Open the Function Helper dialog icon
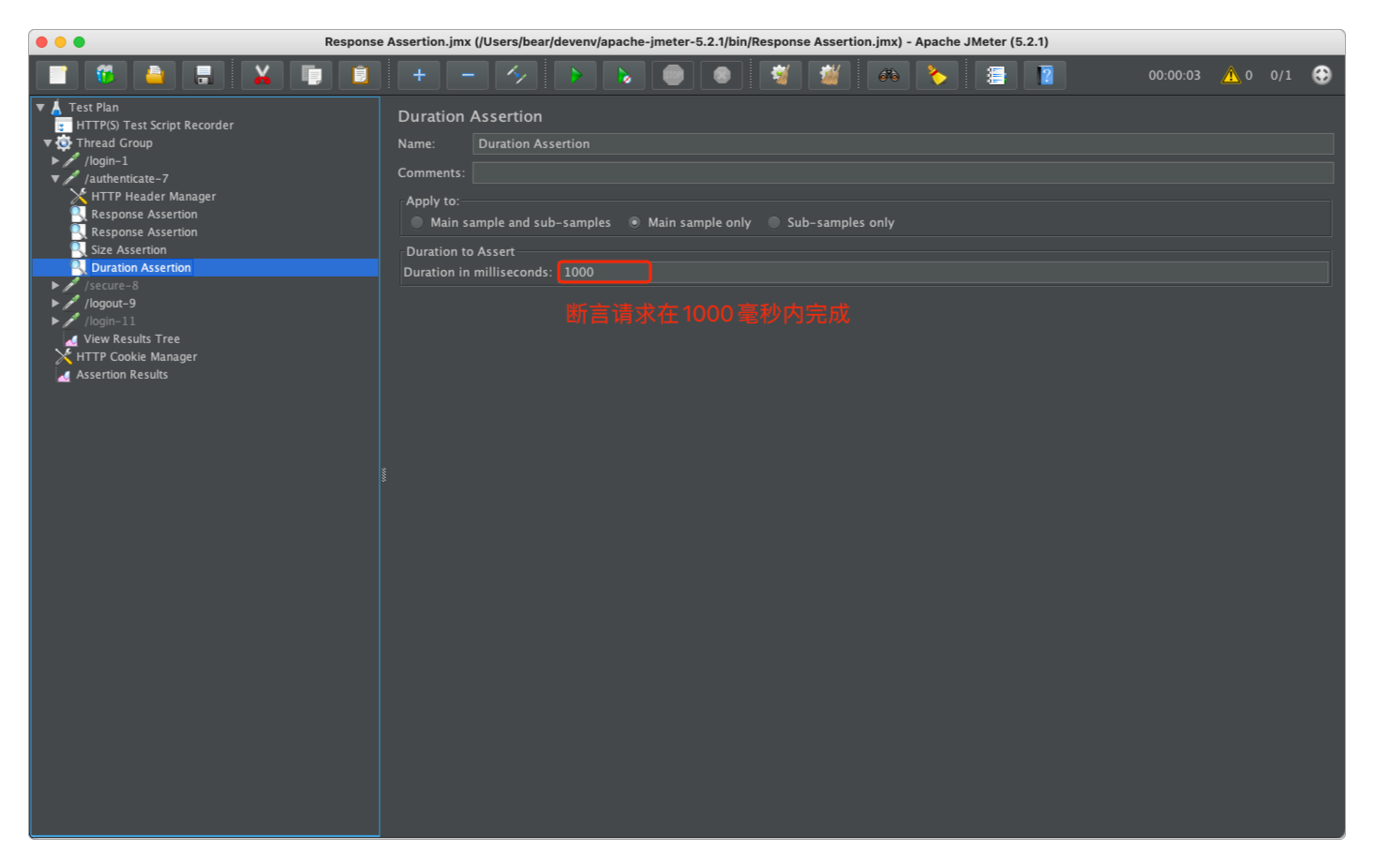 pos(996,75)
